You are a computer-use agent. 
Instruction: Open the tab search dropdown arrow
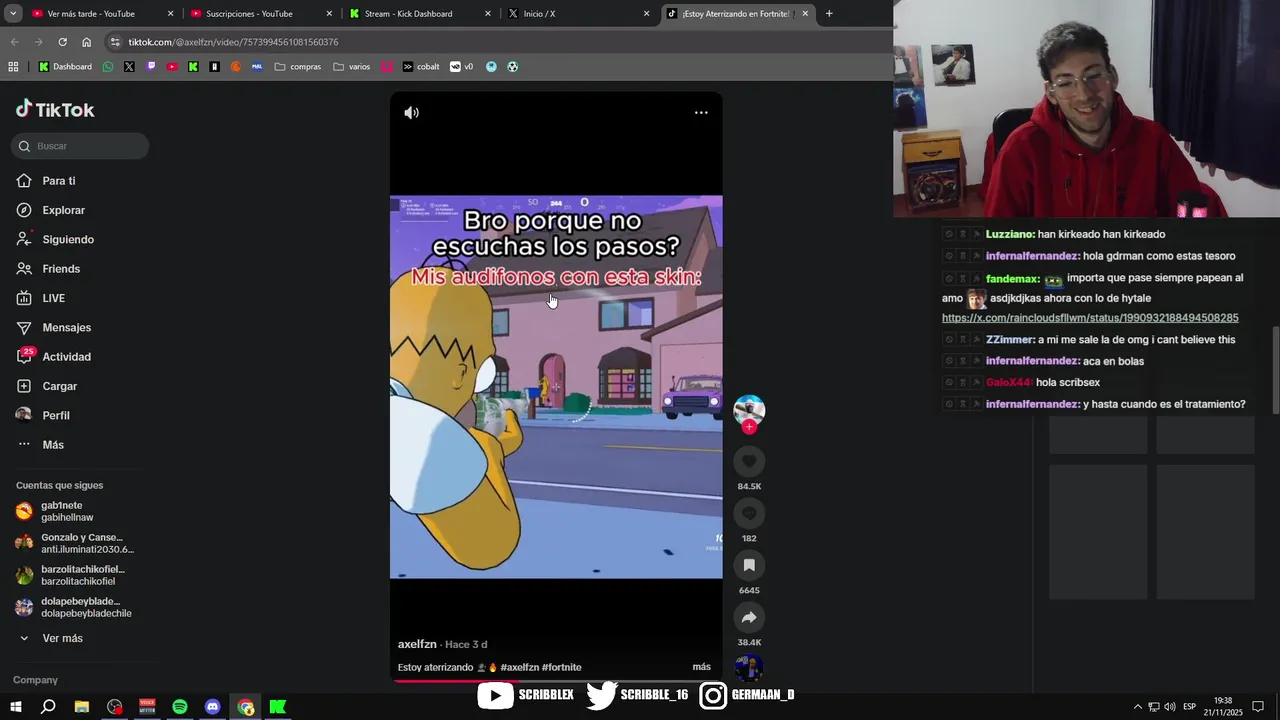point(13,14)
